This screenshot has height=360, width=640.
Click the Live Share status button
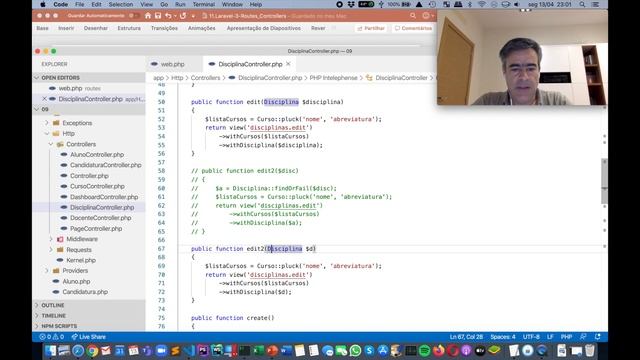[89, 337]
